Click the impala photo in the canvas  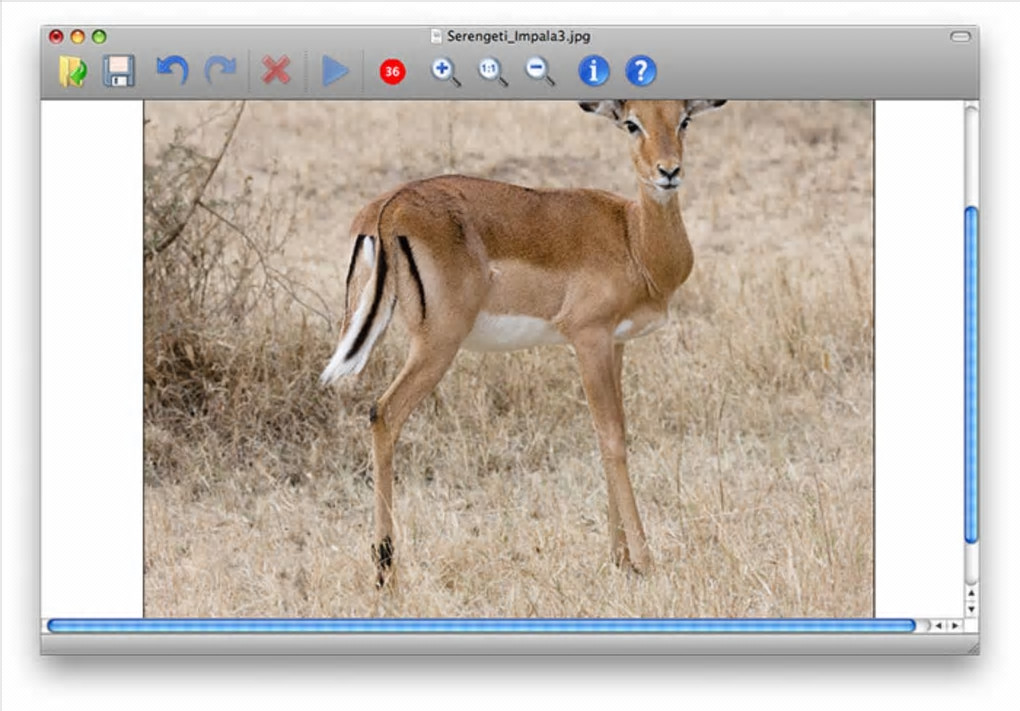tap(509, 358)
